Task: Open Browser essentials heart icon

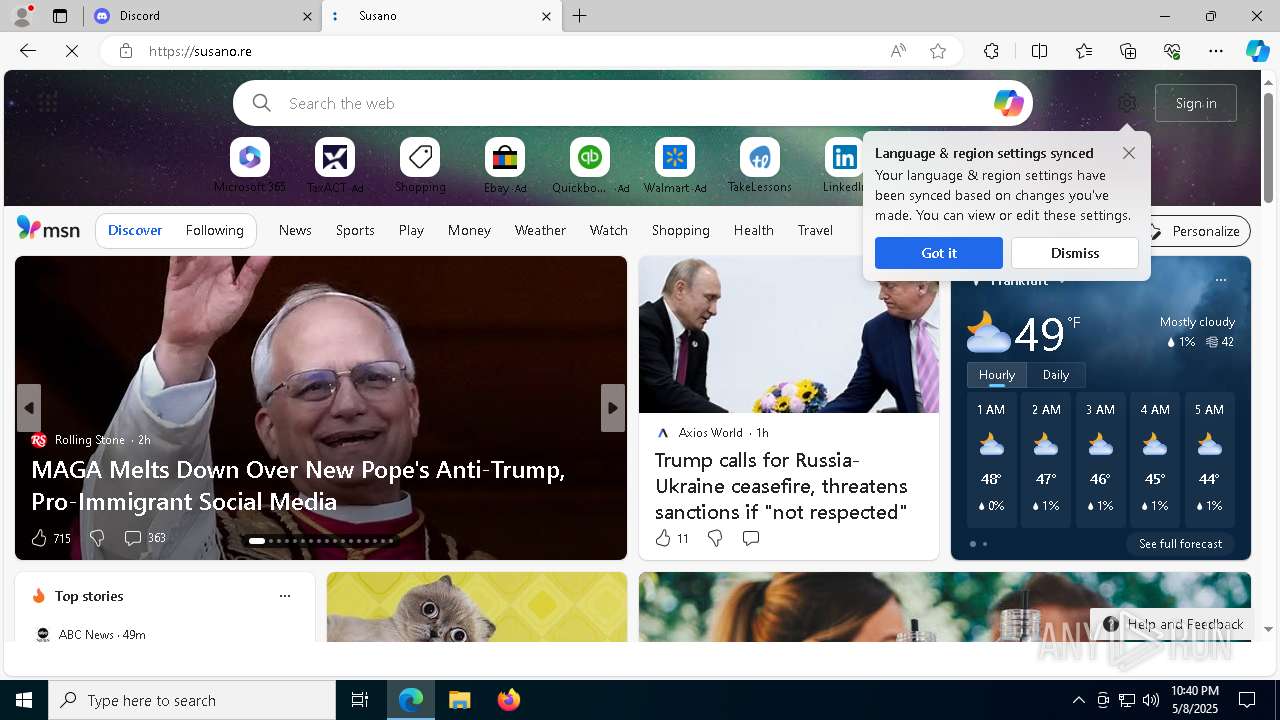Action: 1172,51
